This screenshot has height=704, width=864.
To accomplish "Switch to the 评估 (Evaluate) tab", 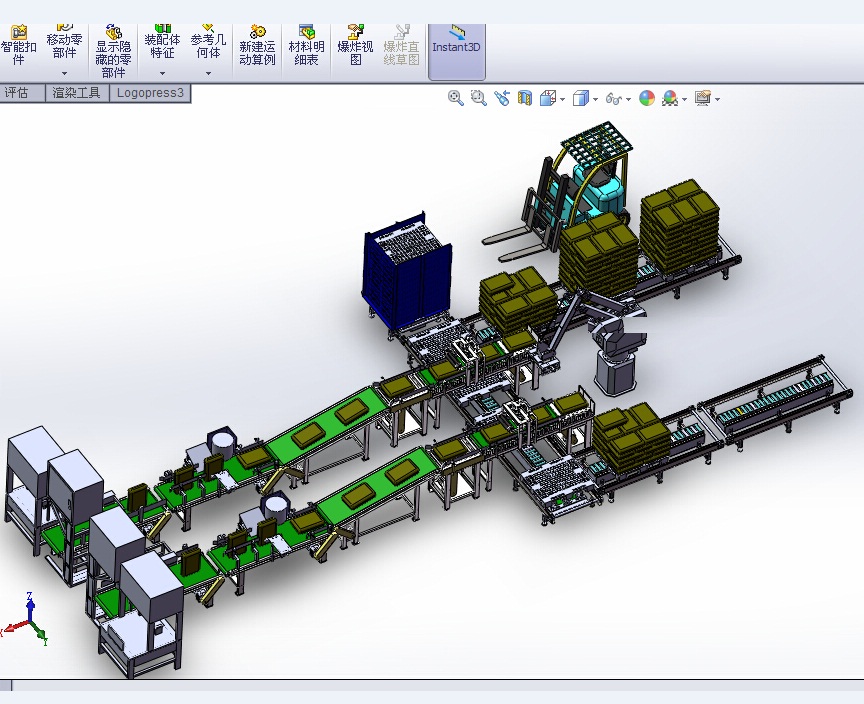I will point(17,93).
